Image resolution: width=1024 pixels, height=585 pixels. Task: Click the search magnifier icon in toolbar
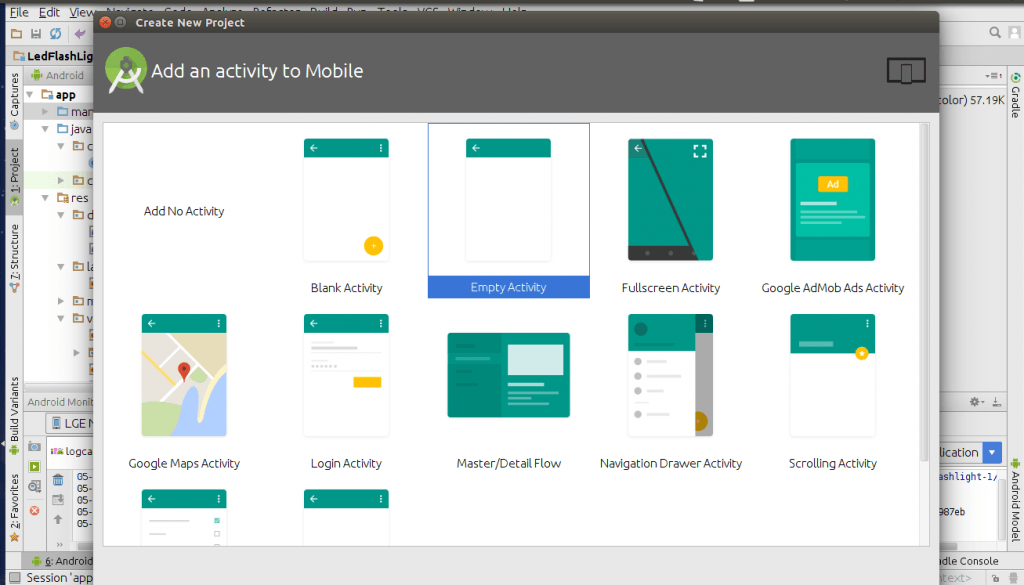point(995,32)
